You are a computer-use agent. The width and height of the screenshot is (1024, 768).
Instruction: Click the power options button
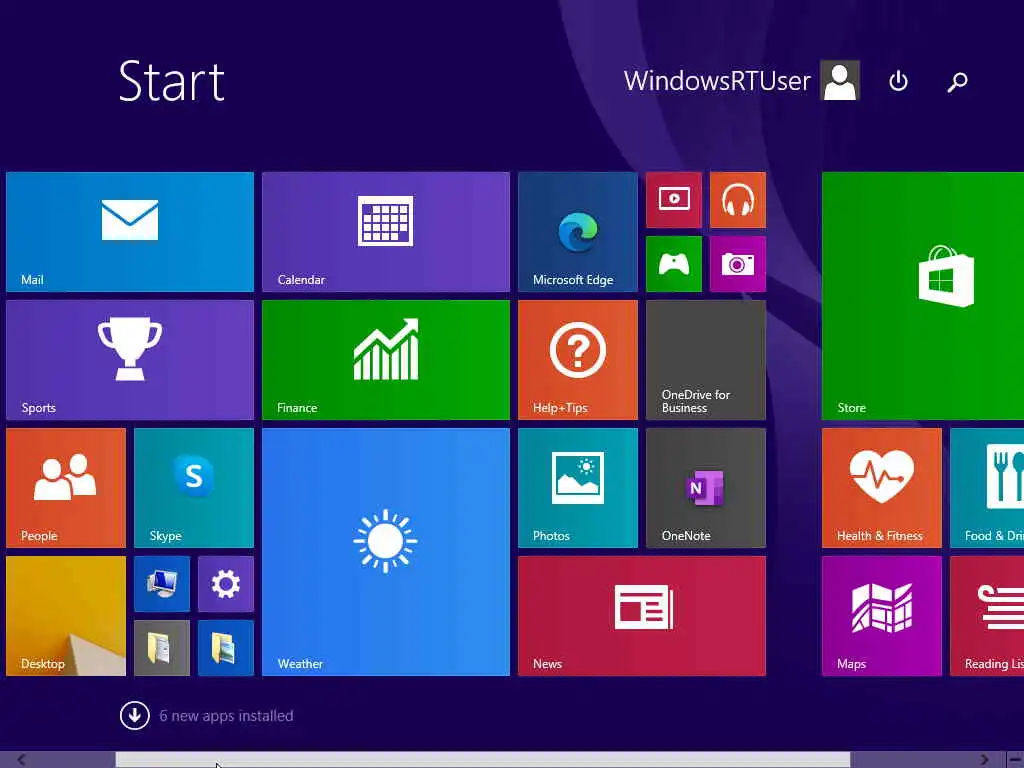pos(899,81)
